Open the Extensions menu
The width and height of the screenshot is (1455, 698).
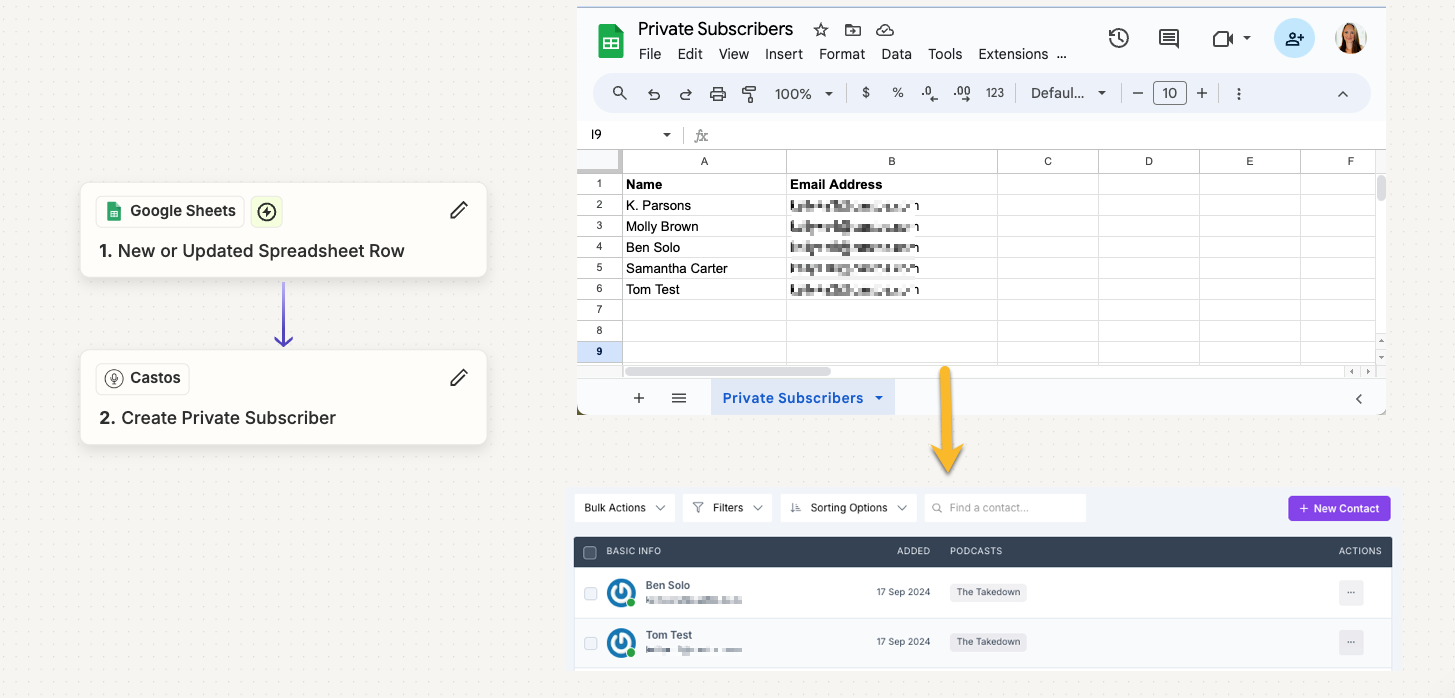pyautogui.click(x=1013, y=54)
